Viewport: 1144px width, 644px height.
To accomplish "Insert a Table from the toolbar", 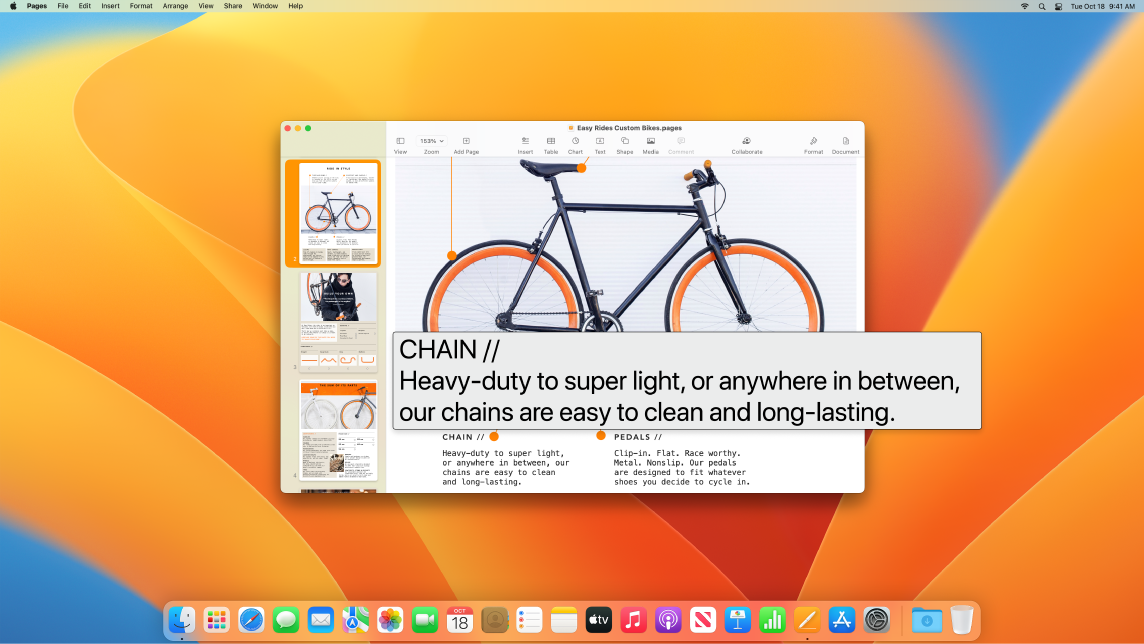I will (x=551, y=141).
